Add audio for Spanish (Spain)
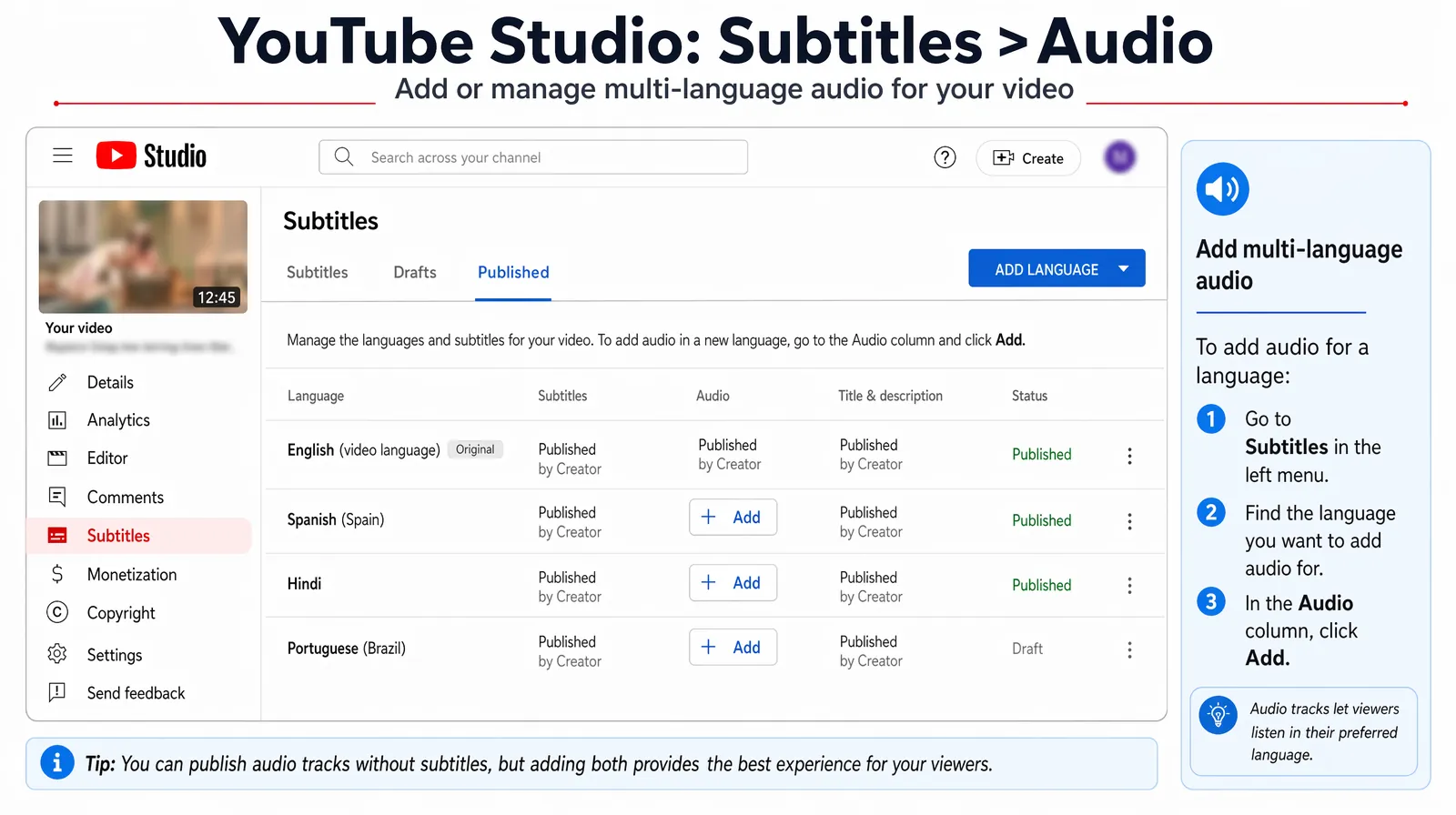The image size is (1456, 815). coord(733,518)
